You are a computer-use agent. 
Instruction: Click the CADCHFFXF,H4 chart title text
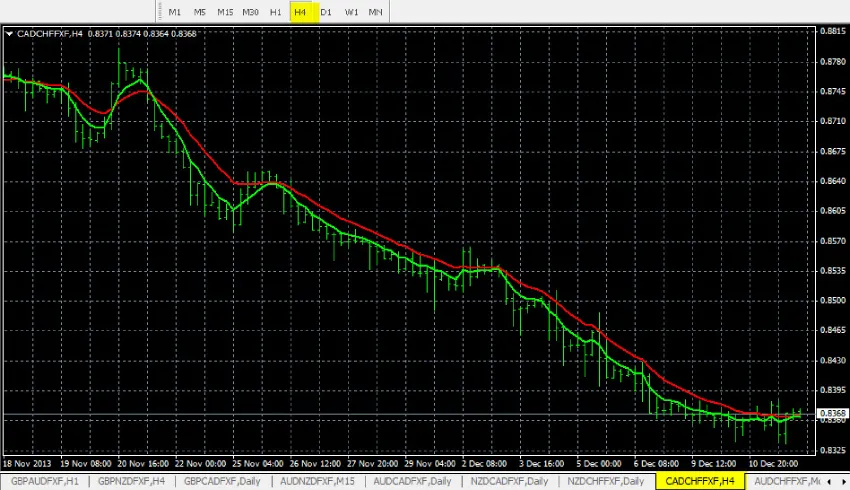[50, 34]
